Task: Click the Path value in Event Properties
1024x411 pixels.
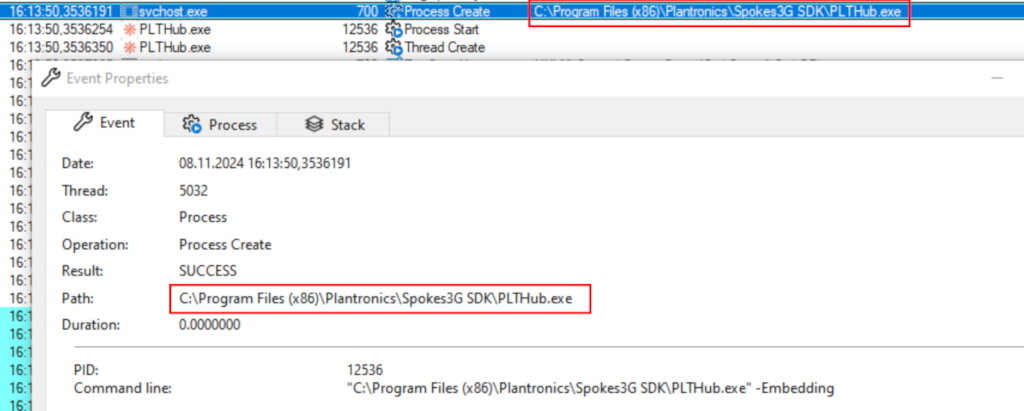Action: [x=376, y=299]
